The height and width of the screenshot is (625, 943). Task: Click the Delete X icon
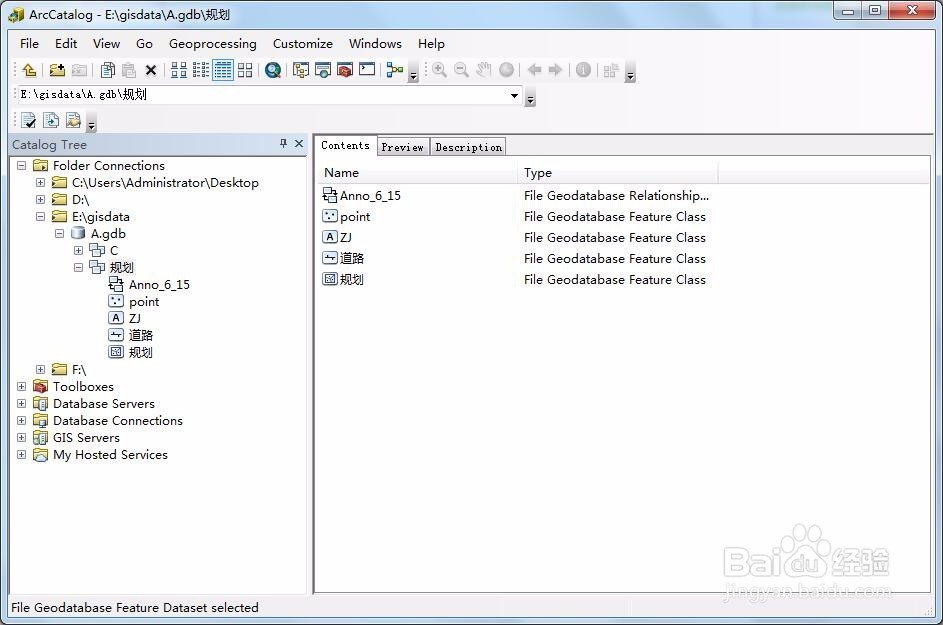click(x=151, y=70)
